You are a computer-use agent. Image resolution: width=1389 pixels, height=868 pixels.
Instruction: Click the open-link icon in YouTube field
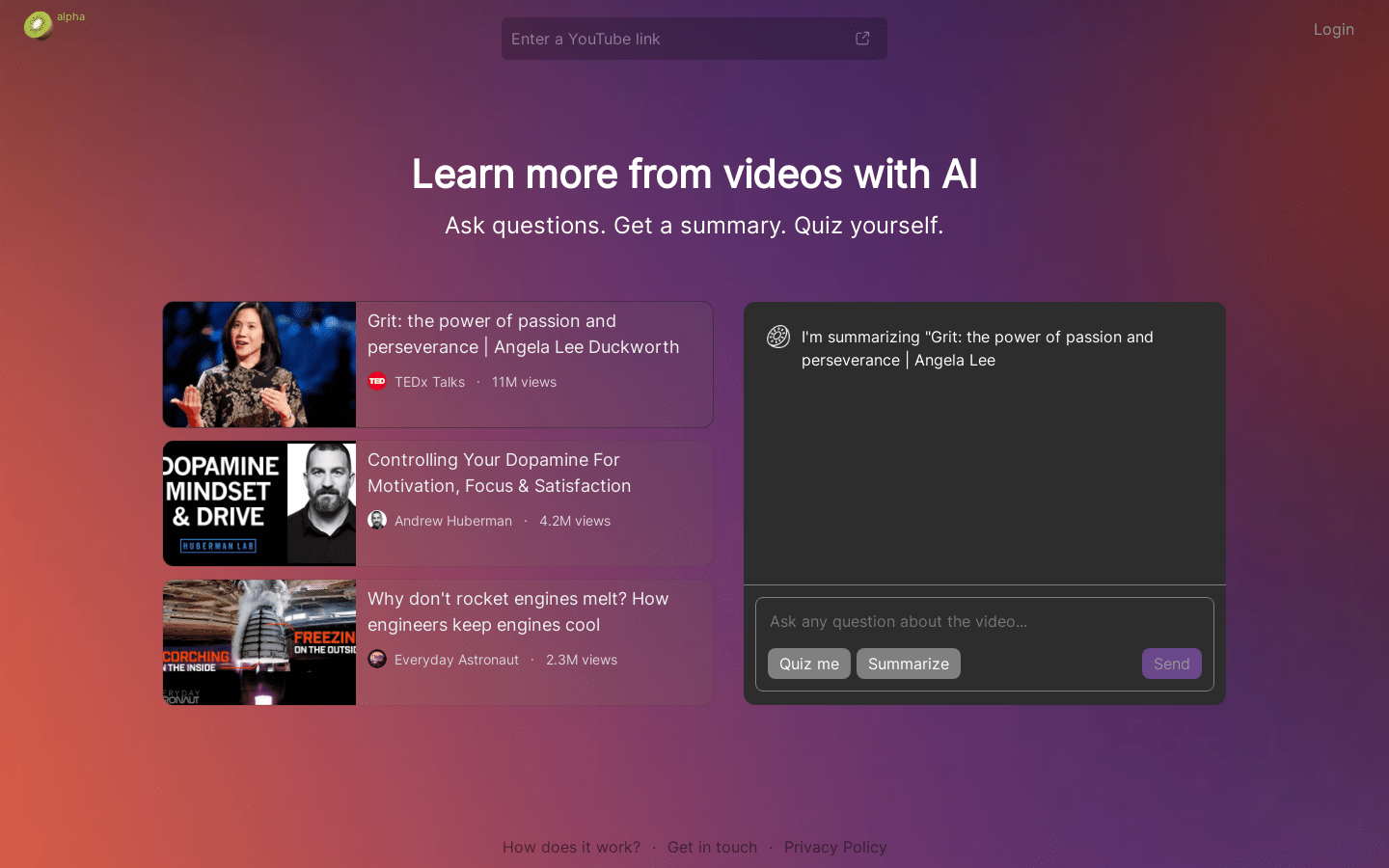coord(862,39)
